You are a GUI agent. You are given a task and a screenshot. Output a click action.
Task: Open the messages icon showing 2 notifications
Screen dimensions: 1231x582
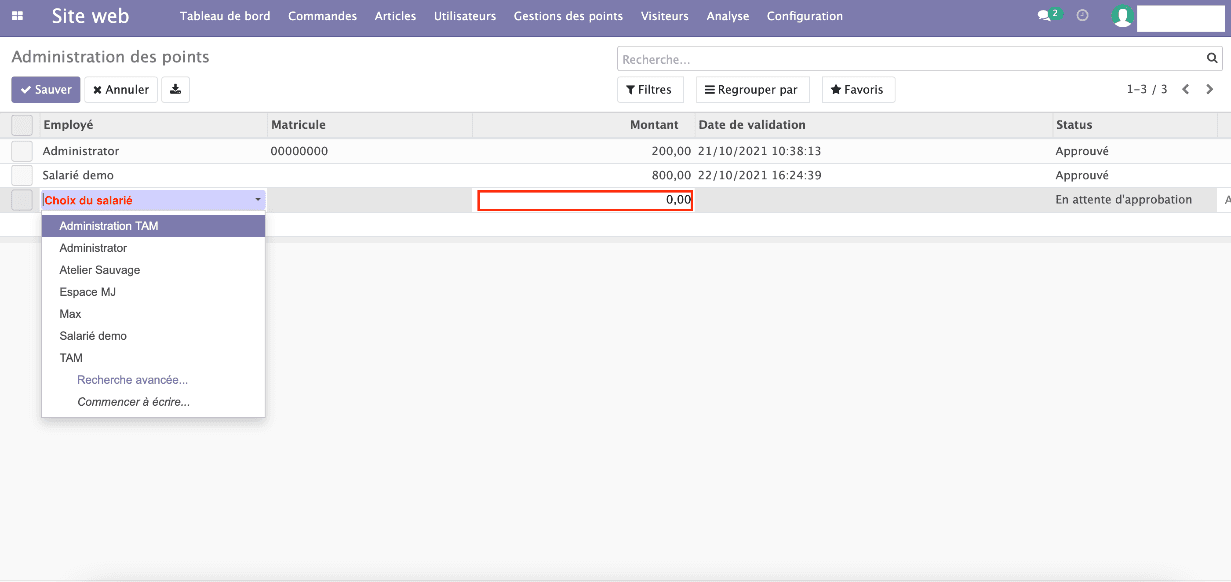1044,15
